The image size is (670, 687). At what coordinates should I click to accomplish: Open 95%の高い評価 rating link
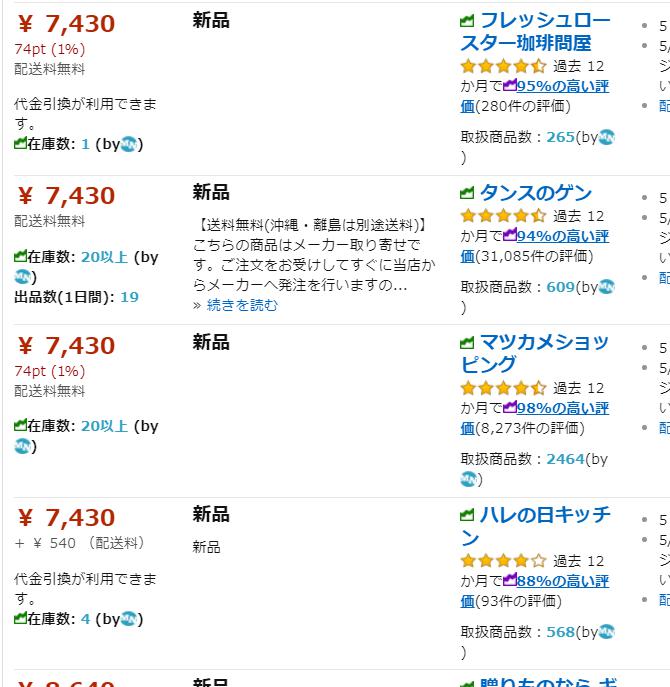535,96
